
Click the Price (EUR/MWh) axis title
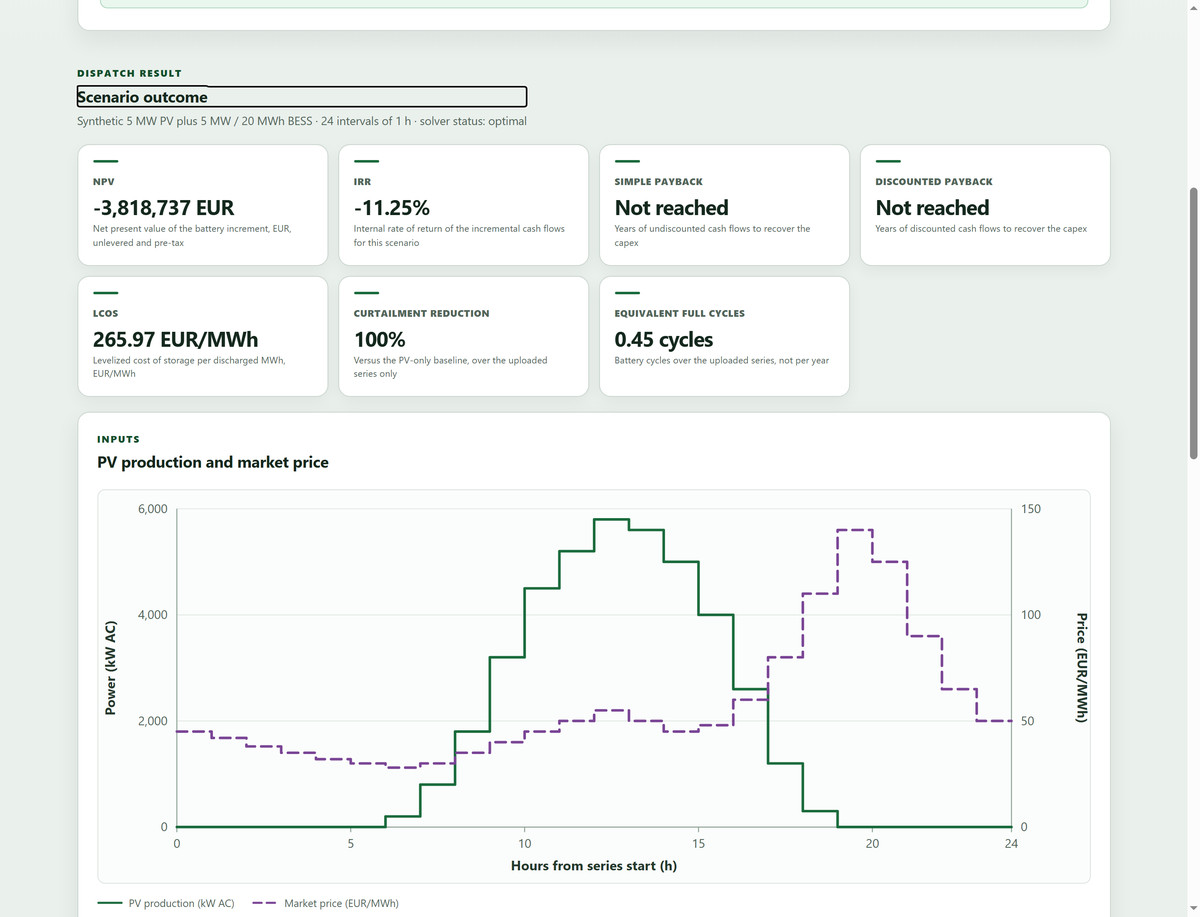[x=1080, y=668]
